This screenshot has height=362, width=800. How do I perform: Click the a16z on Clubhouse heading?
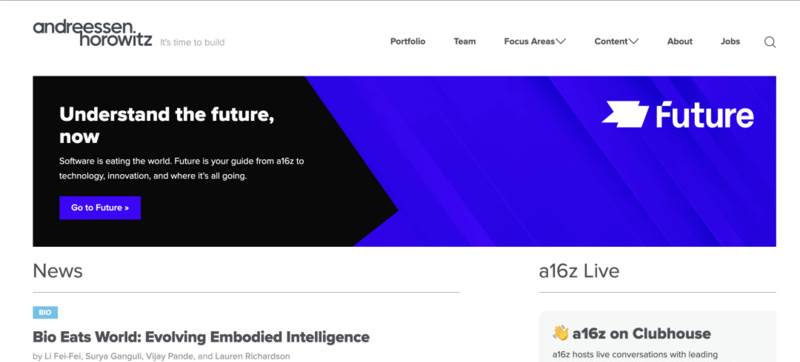coord(641,333)
